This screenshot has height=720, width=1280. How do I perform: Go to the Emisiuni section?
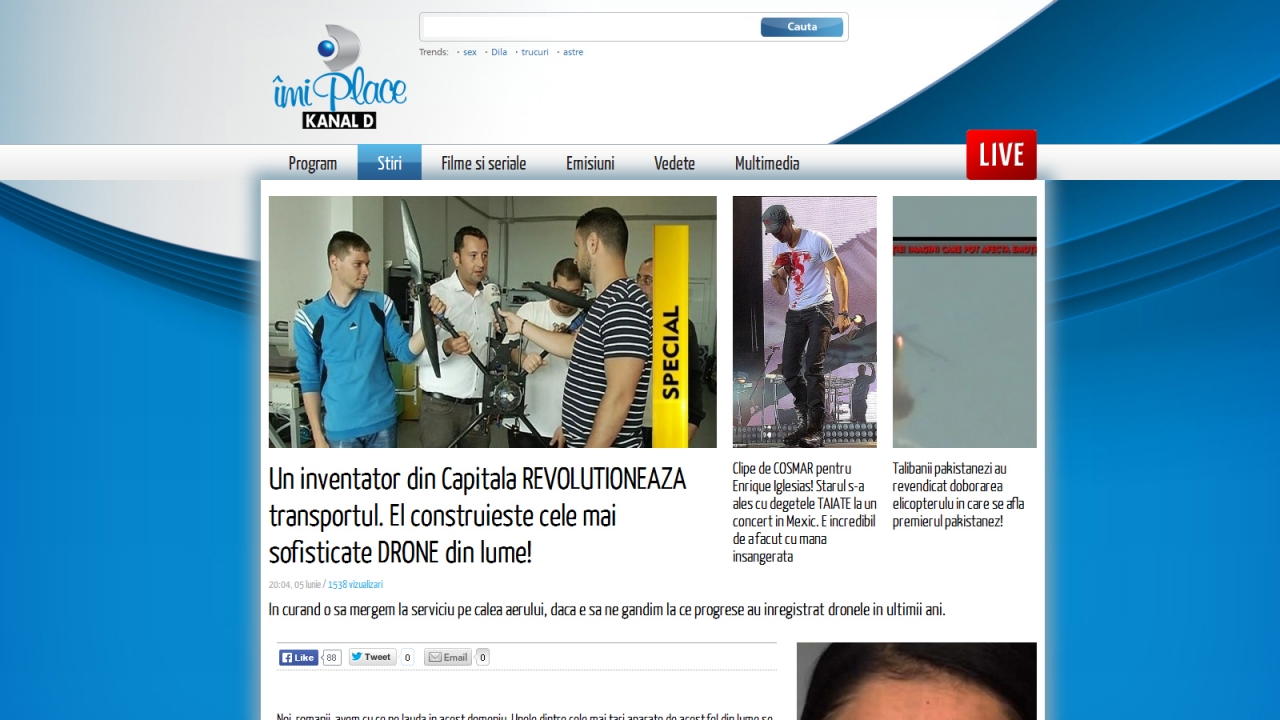(590, 163)
